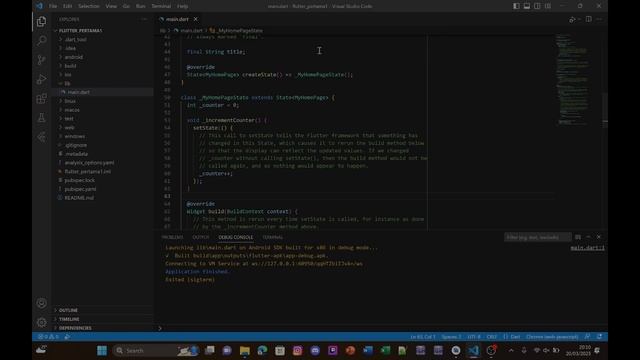Viewport: 640px width, 360px height.
Task: Expand the windows folder
Action: 74,136
